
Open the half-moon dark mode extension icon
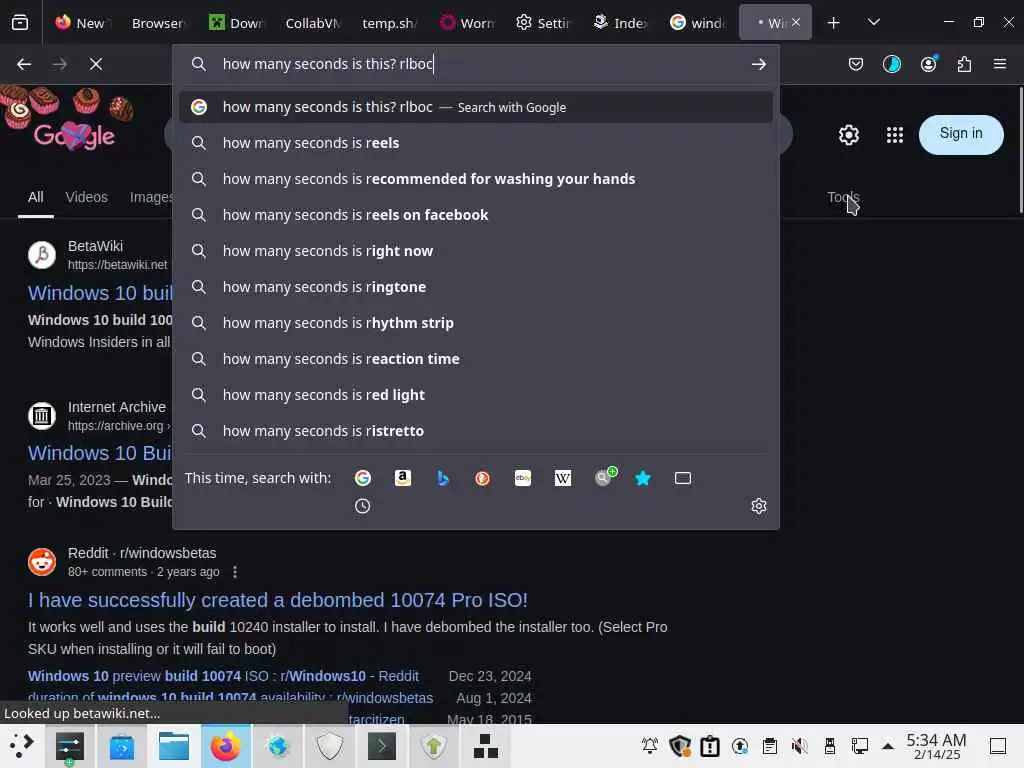(891, 64)
